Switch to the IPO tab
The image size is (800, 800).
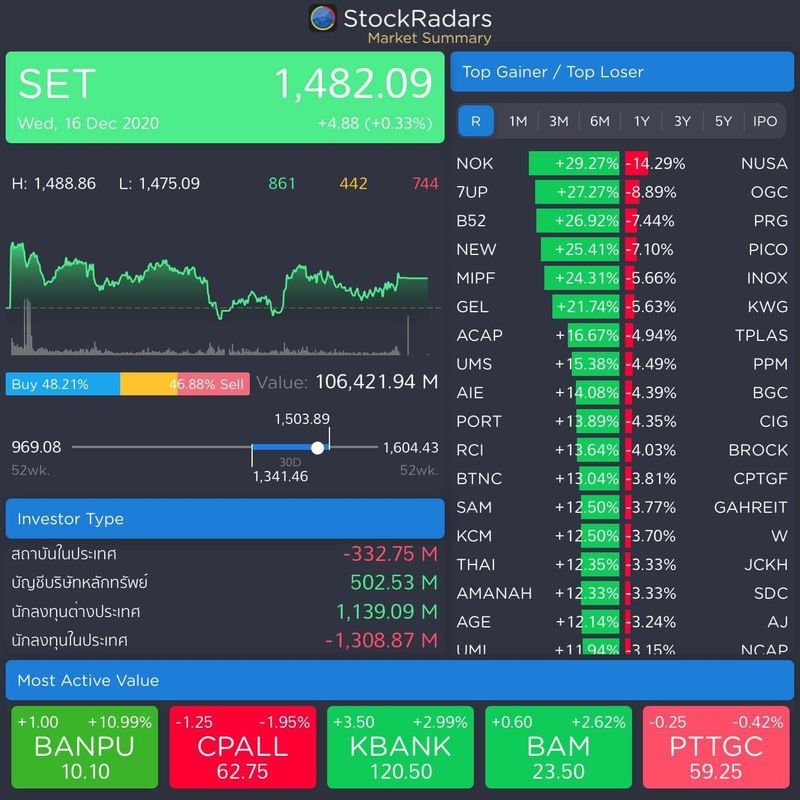click(x=765, y=121)
